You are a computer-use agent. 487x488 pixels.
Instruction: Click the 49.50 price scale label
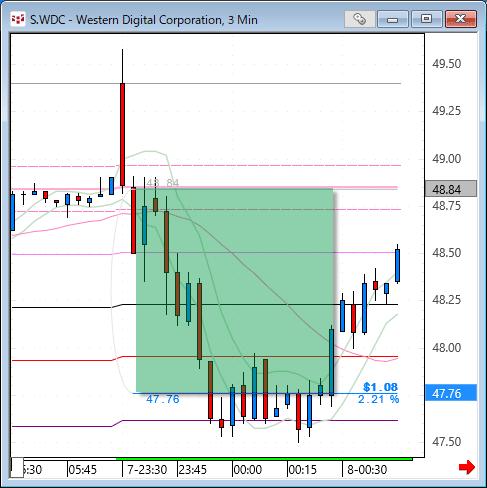pyautogui.click(x=446, y=63)
